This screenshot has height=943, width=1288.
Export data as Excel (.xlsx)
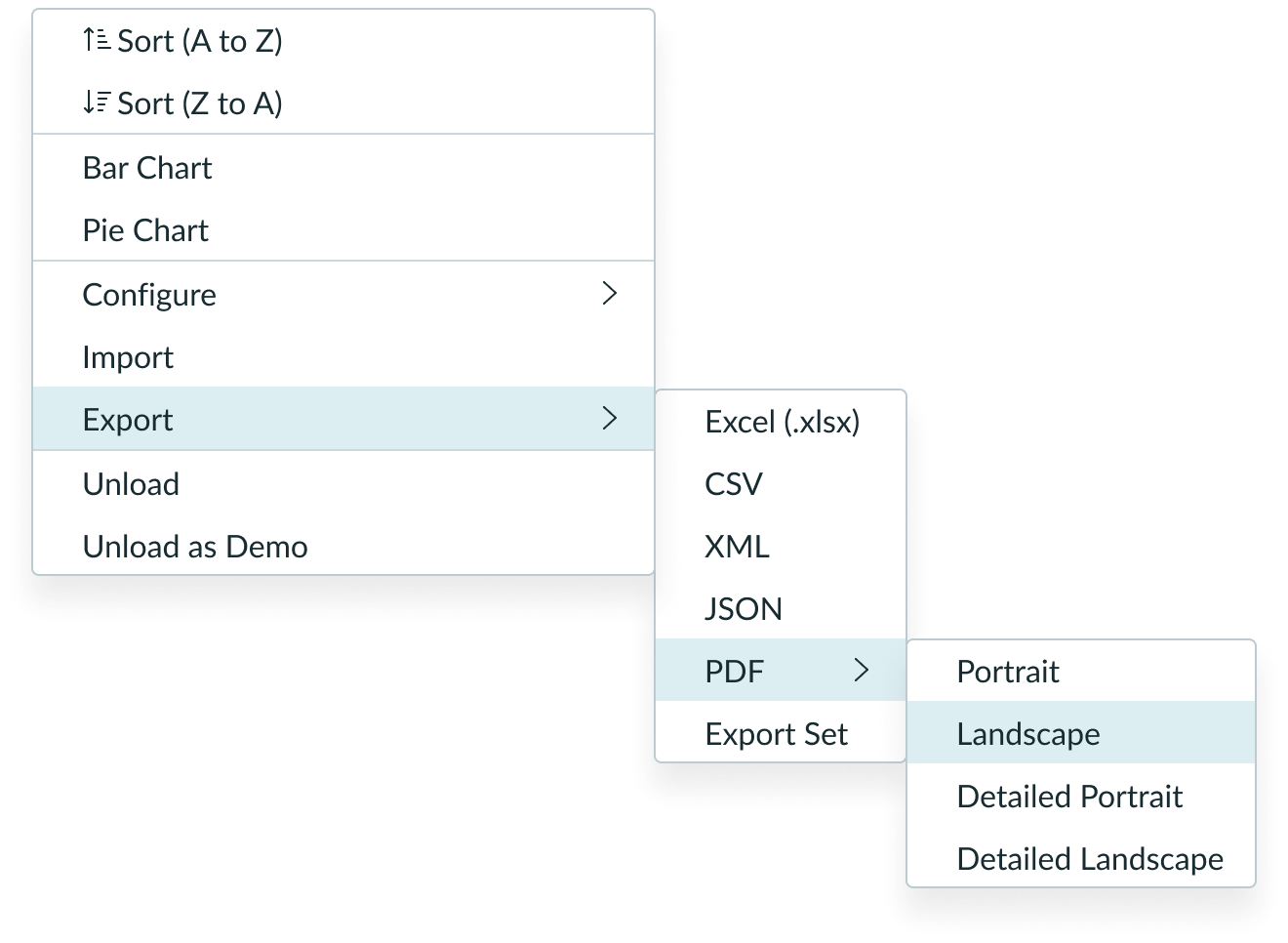(783, 421)
